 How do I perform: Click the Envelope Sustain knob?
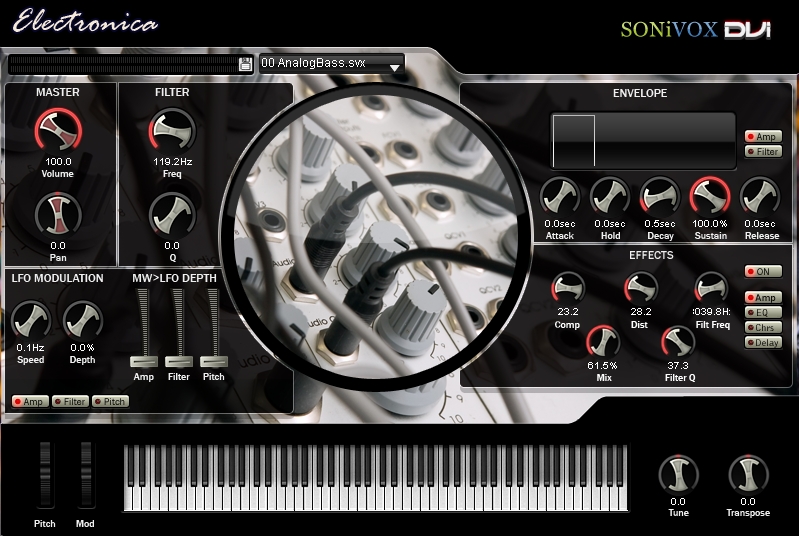click(x=710, y=197)
